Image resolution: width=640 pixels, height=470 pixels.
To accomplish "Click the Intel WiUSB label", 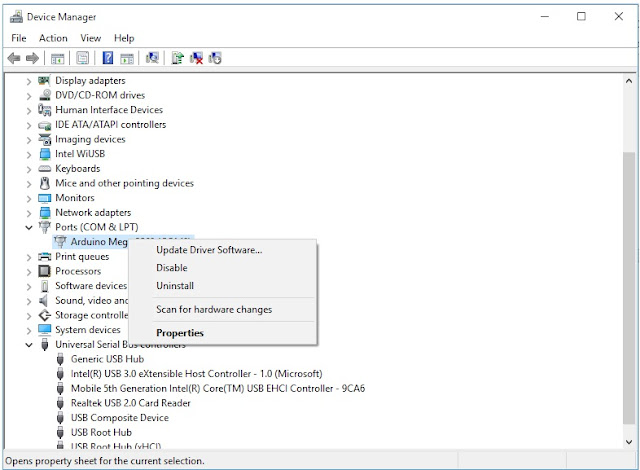I will [x=80, y=154].
